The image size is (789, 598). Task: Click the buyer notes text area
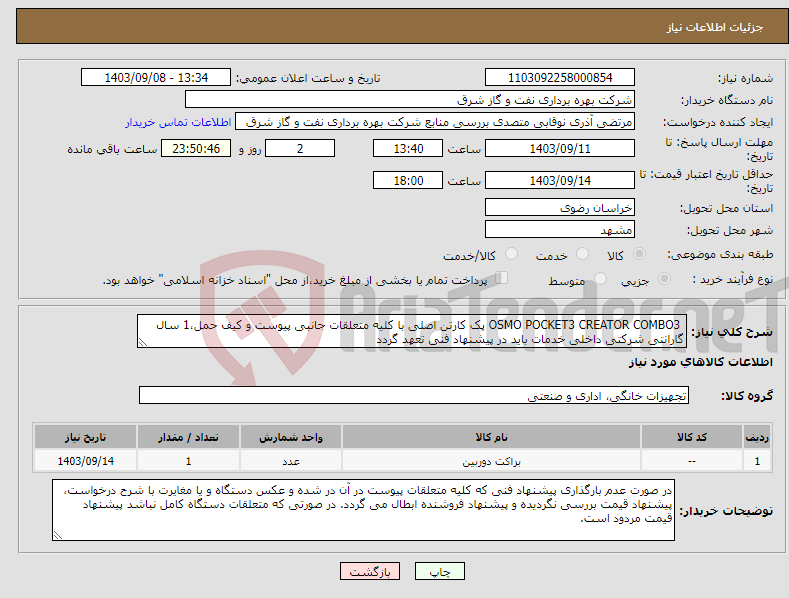click(363, 510)
